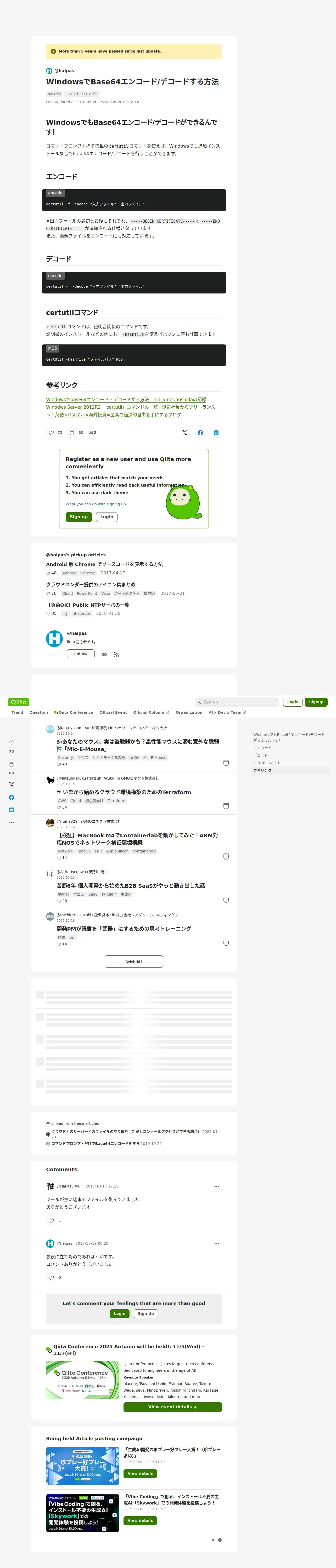
Task: Click the small halpas avatar above the article title
Action: 49,71
